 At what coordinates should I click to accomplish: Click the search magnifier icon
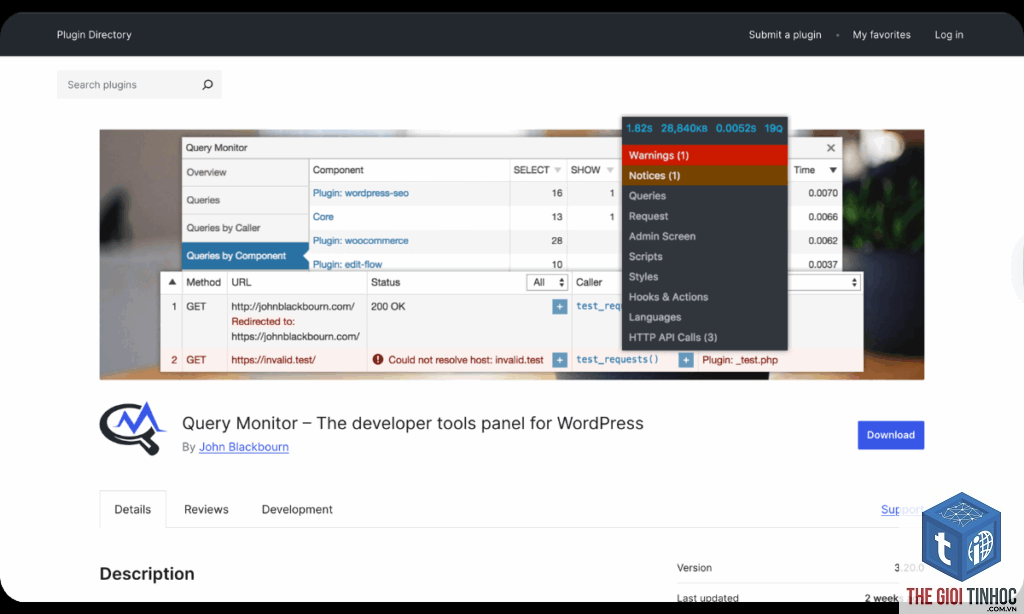(208, 84)
